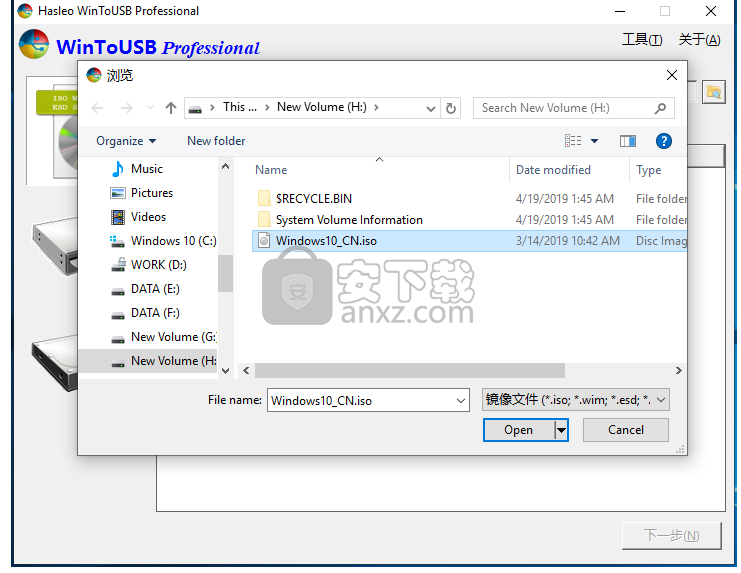
Task: Expand the recent locations dropdown
Action: tap(150, 108)
